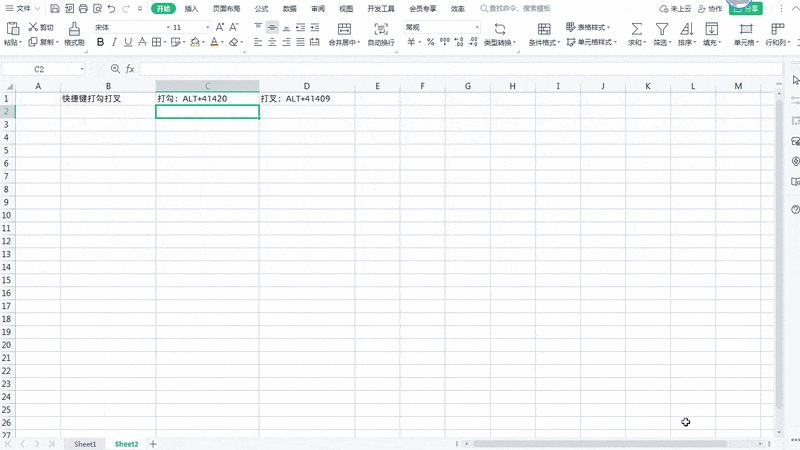Image resolution: width=800 pixels, height=450 pixels.
Task: Click the add new sheet plus button
Action: [x=153, y=443]
